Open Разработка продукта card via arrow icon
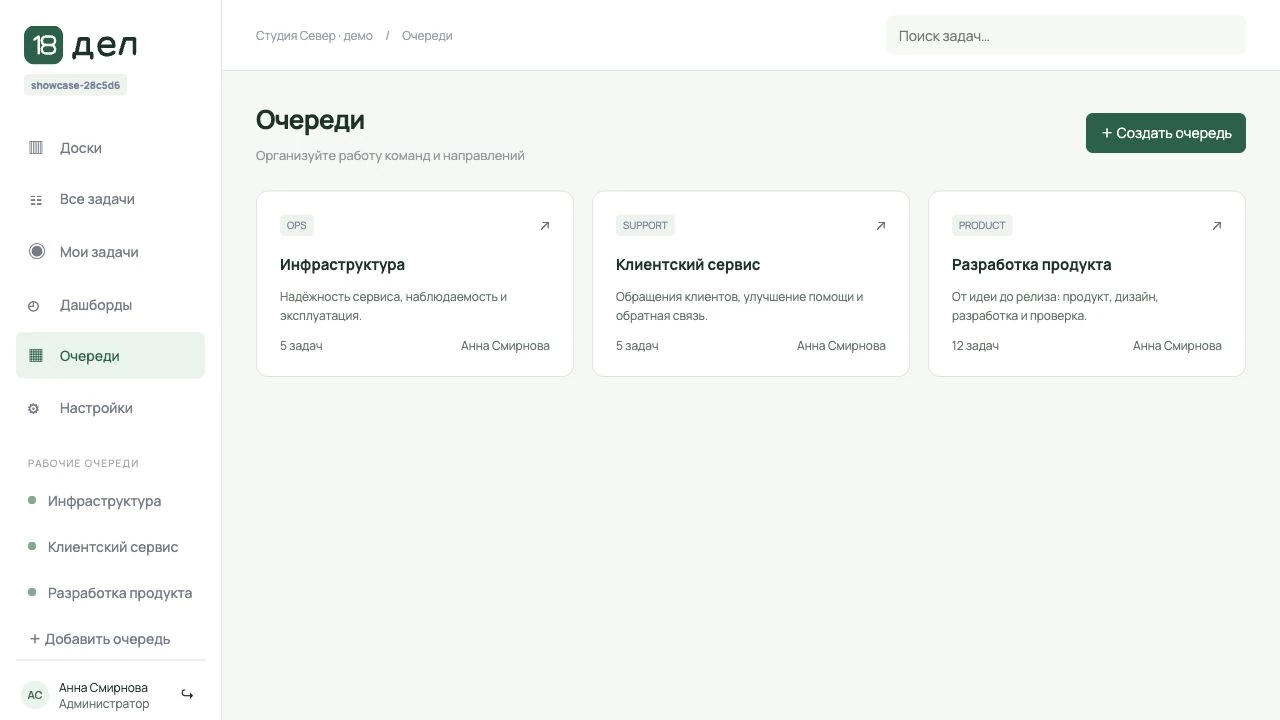 pos(1217,226)
